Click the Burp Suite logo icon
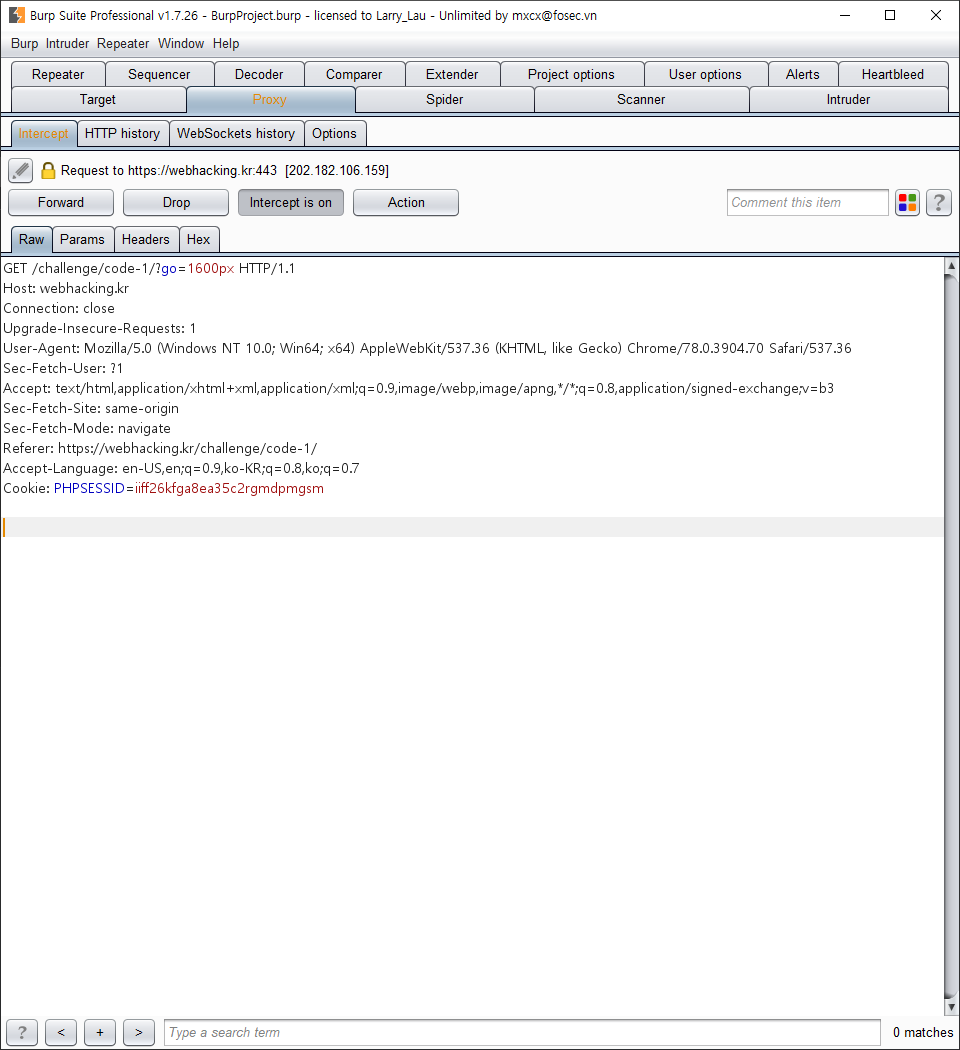The height and width of the screenshot is (1050, 960). tap(17, 15)
